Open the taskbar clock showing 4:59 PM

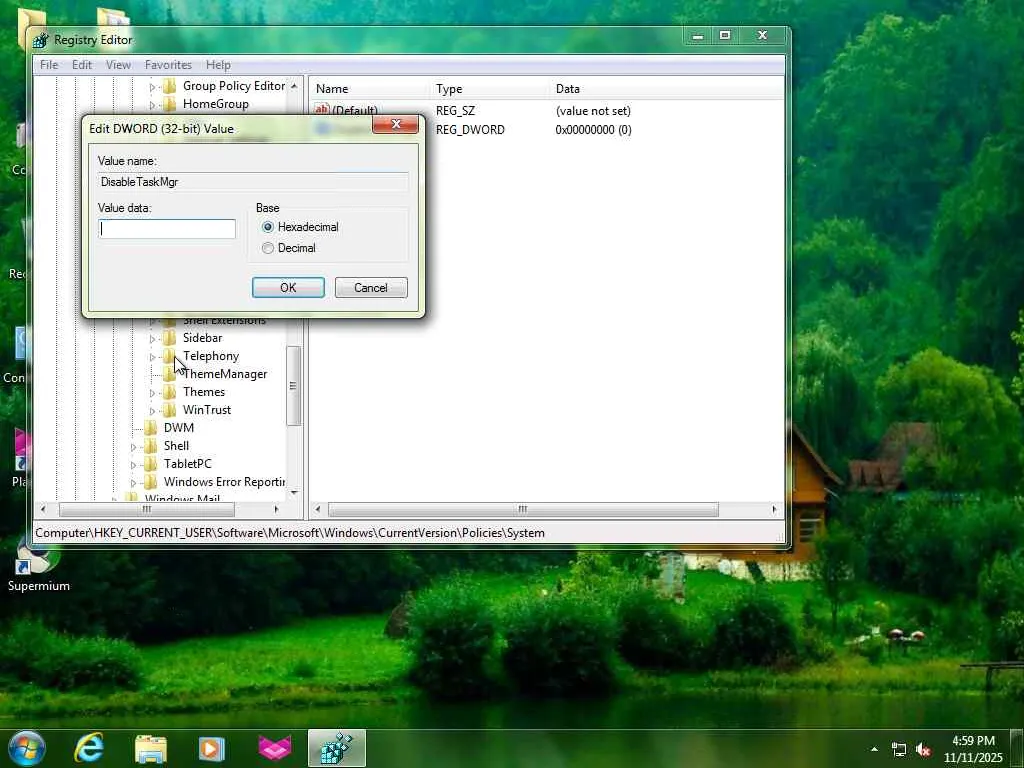pos(973,749)
